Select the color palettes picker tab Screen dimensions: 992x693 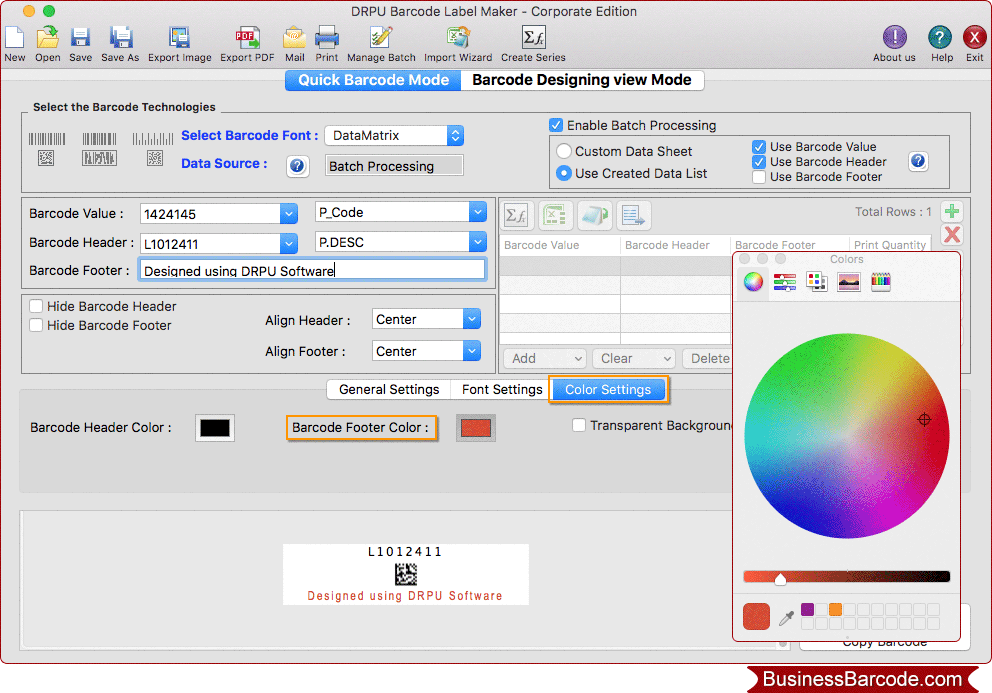click(x=816, y=282)
